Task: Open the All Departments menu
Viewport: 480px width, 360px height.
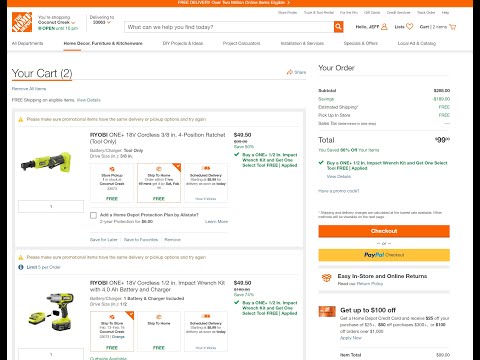Action: pos(28,43)
